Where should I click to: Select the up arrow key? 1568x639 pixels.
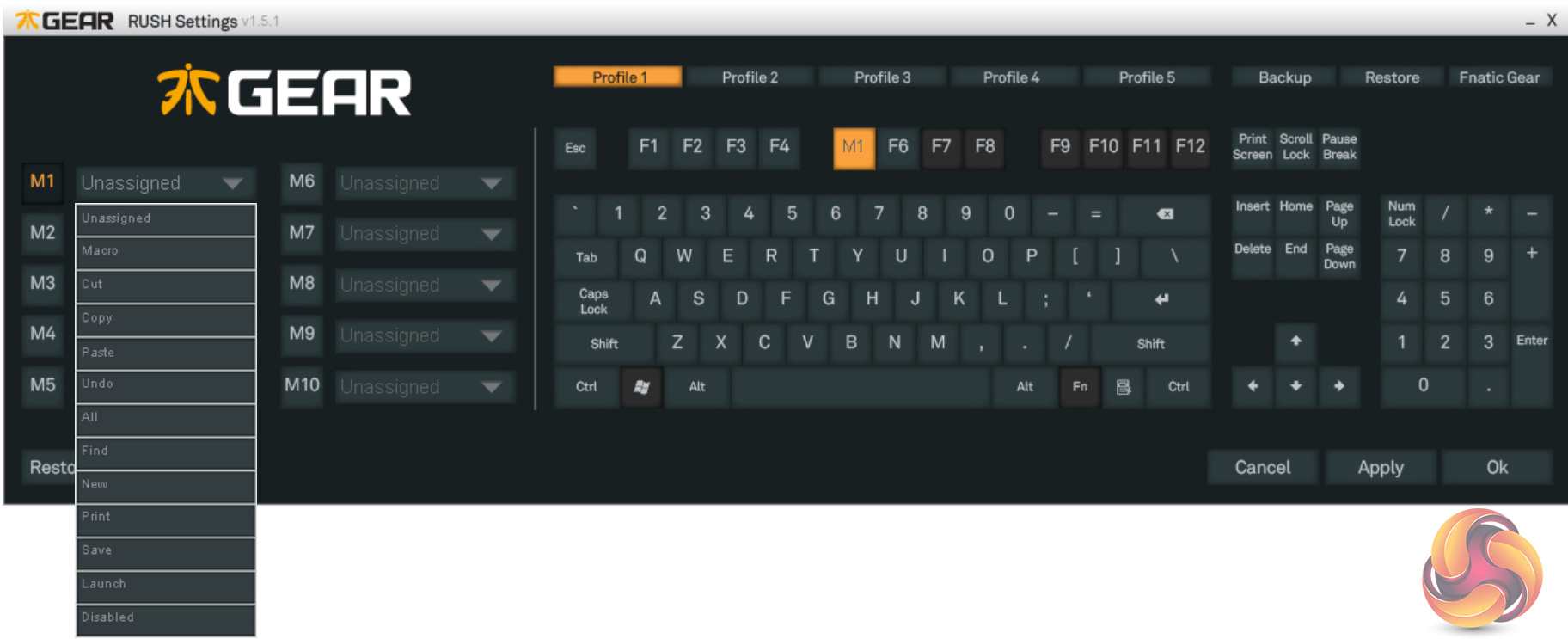pyautogui.click(x=1295, y=341)
